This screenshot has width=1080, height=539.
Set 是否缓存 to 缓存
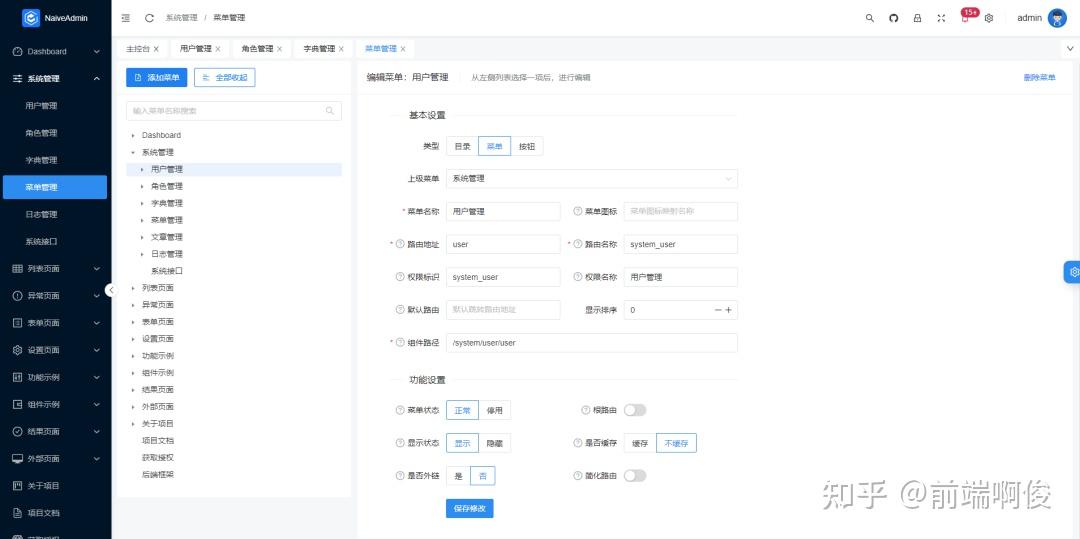coord(641,443)
